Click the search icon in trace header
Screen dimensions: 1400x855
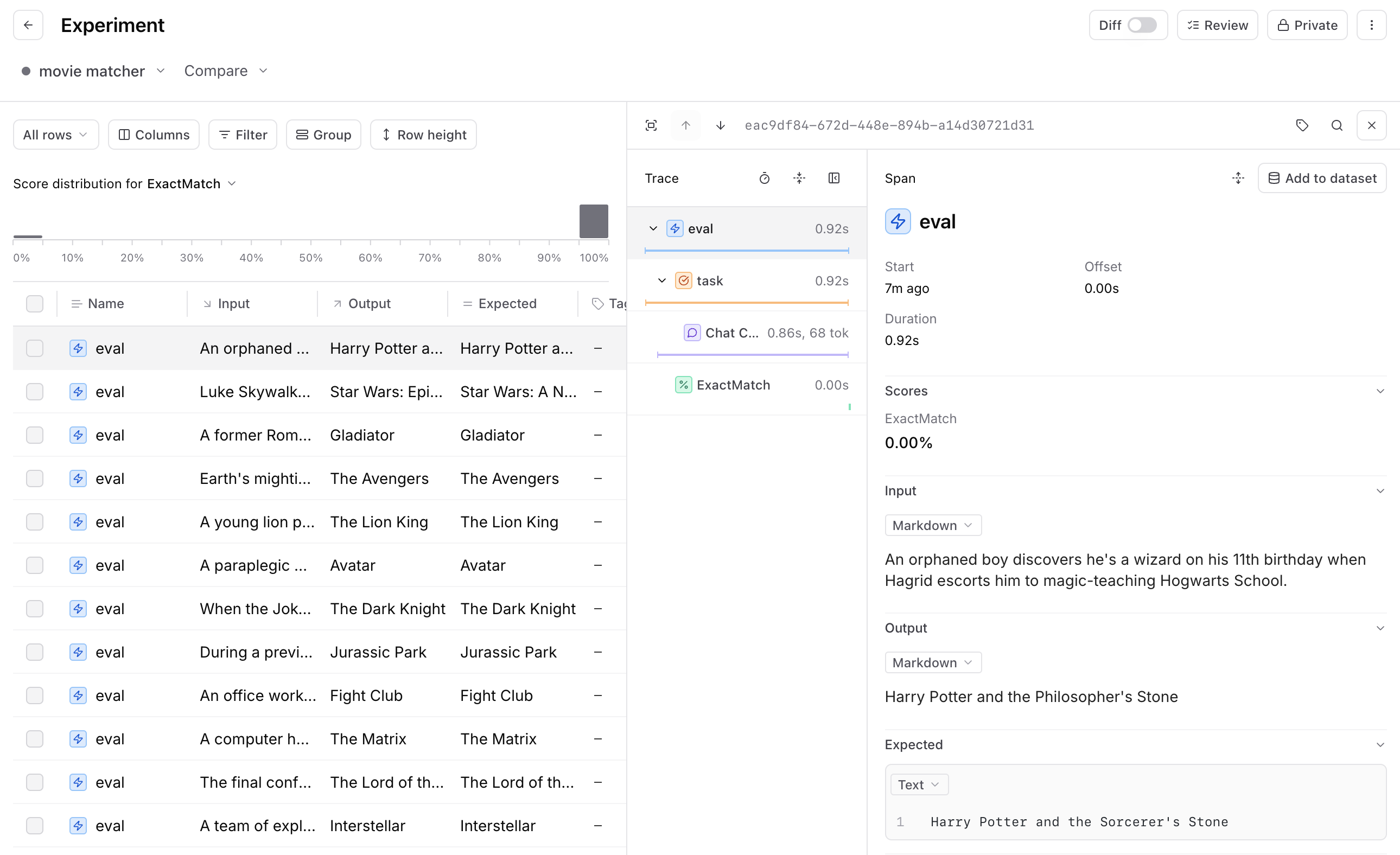pyautogui.click(x=1337, y=125)
